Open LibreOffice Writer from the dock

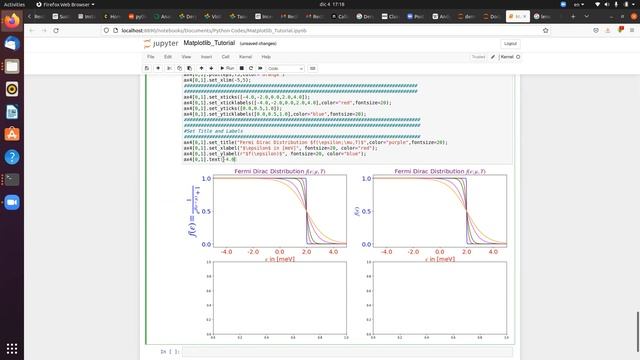coord(12,112)
